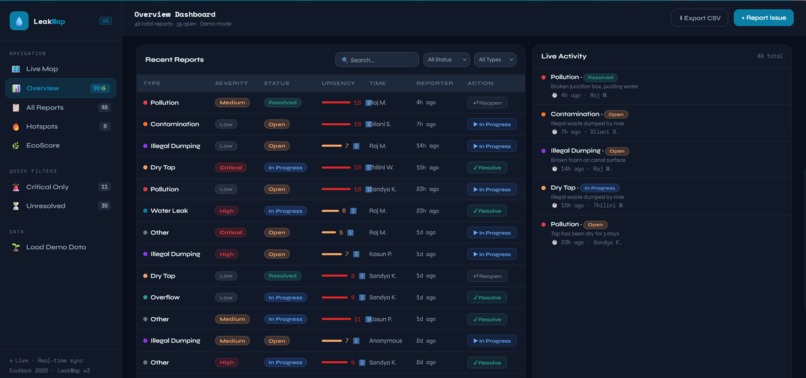Click the Anonymous reporter name

click(x=386, y=340)
